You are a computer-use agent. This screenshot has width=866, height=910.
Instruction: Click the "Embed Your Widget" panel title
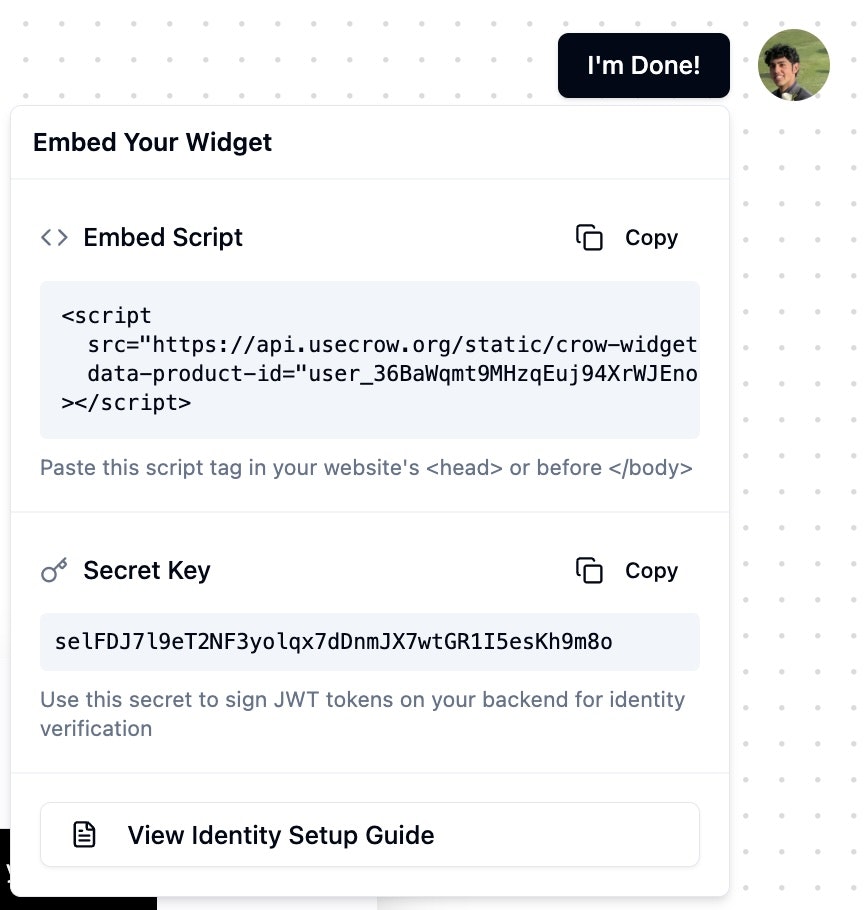click(x=152, y=142)
